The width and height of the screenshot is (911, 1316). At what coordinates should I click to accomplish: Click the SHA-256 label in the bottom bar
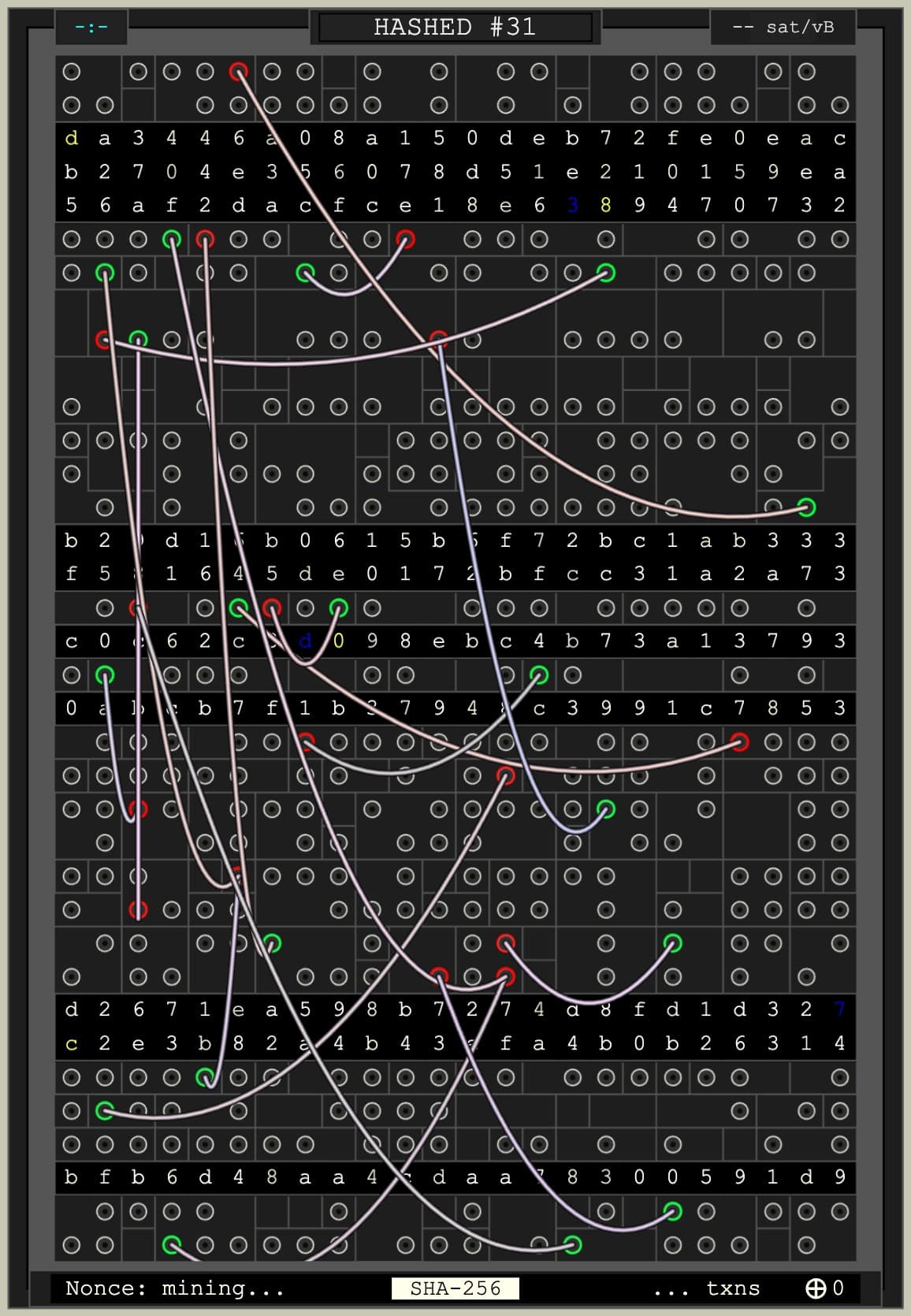pyautogui.click(x=455, y=1288)
